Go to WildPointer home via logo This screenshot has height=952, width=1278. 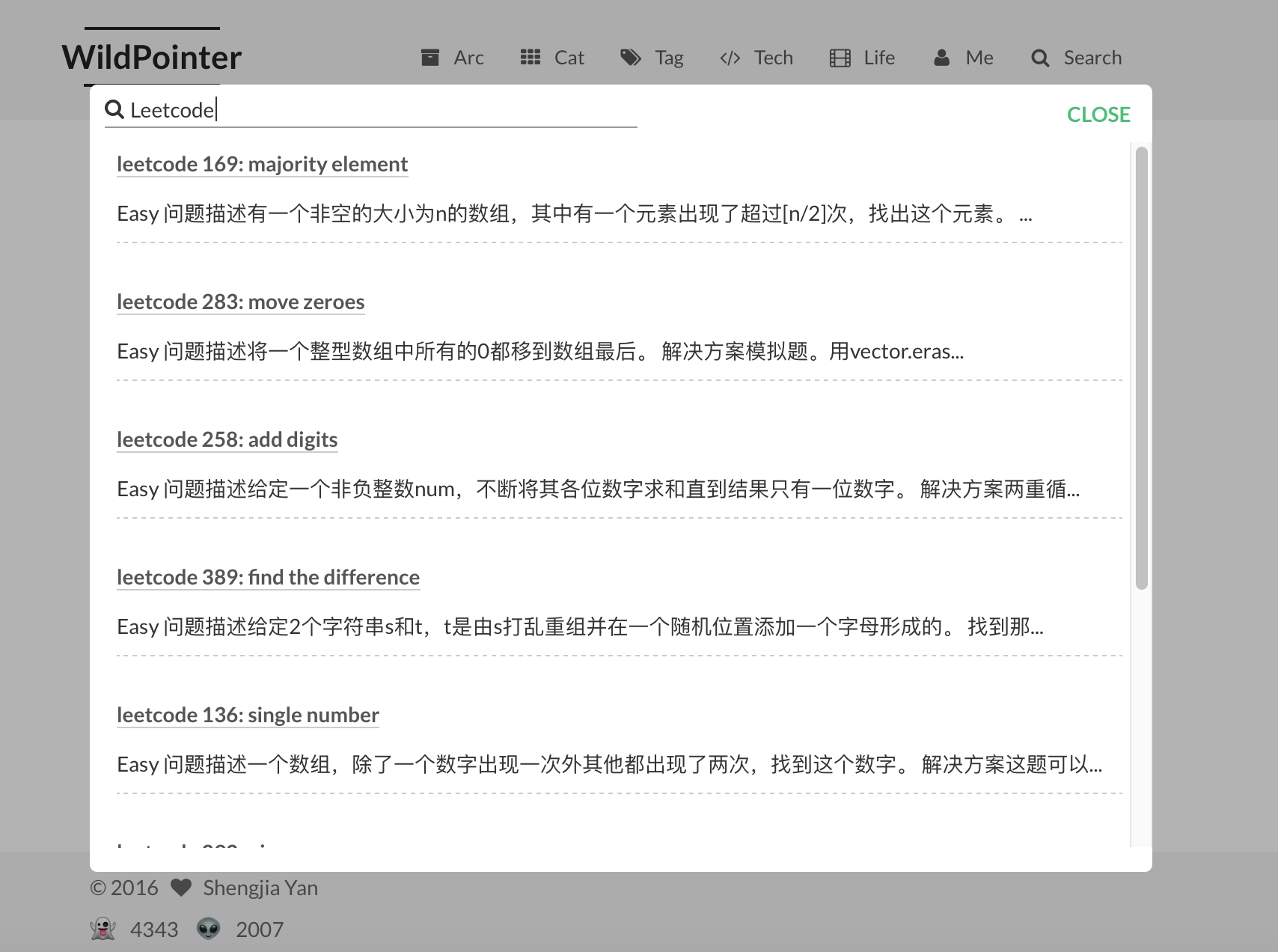152,57
